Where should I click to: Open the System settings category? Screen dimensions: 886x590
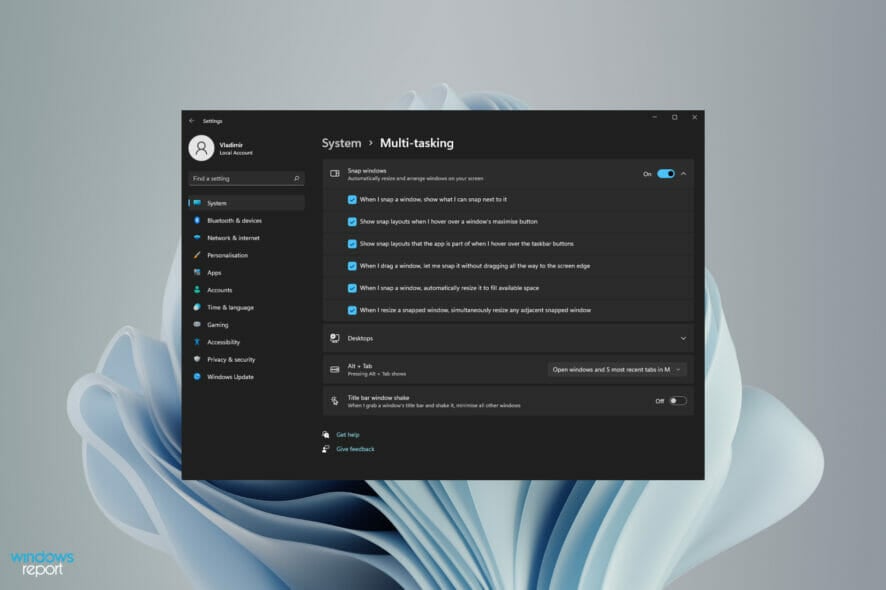point(247,203)
